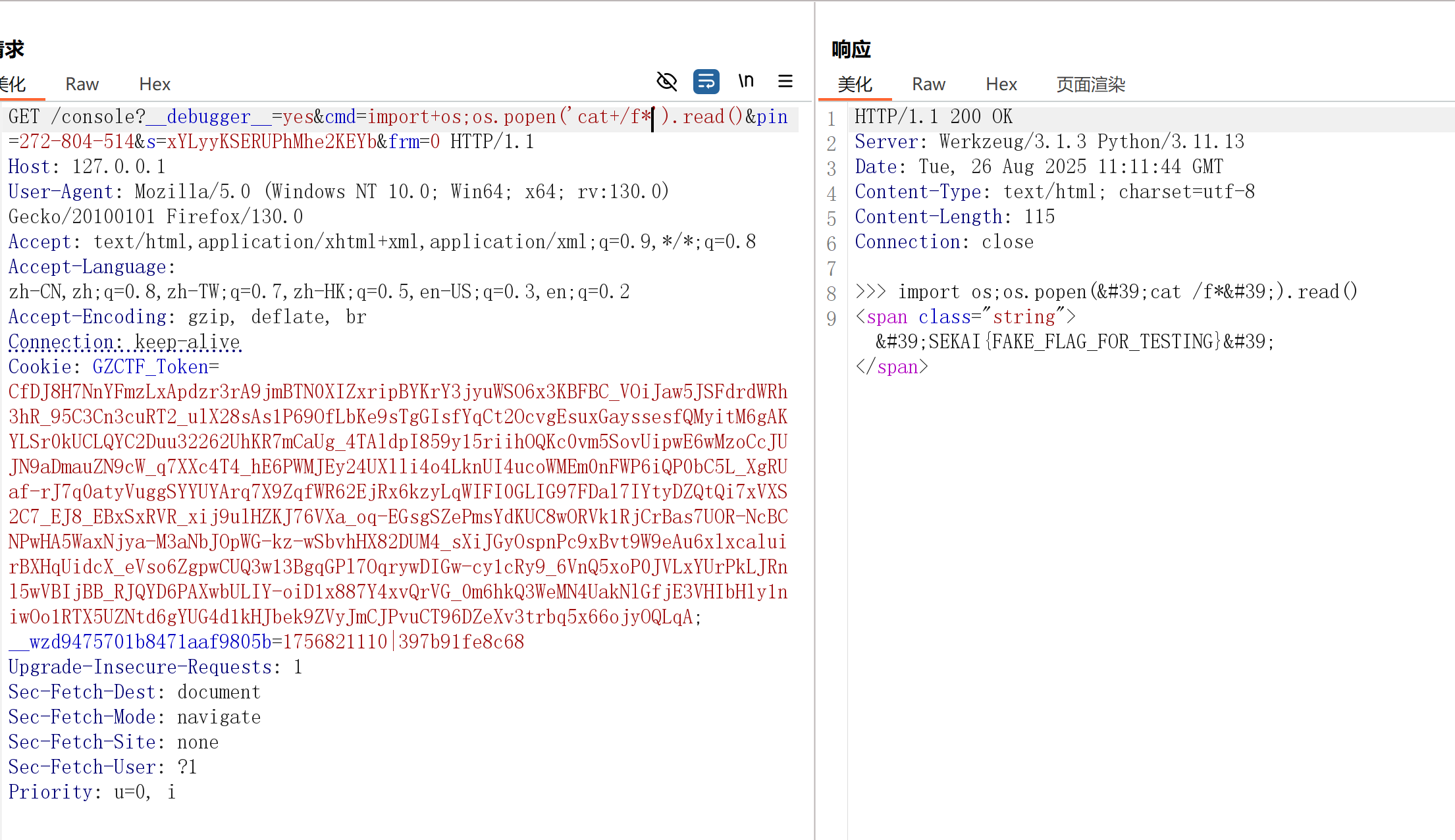Click the GZCTF_Token cookie name
Viewport: 1455px width, 840px height.
pos(150,367)
